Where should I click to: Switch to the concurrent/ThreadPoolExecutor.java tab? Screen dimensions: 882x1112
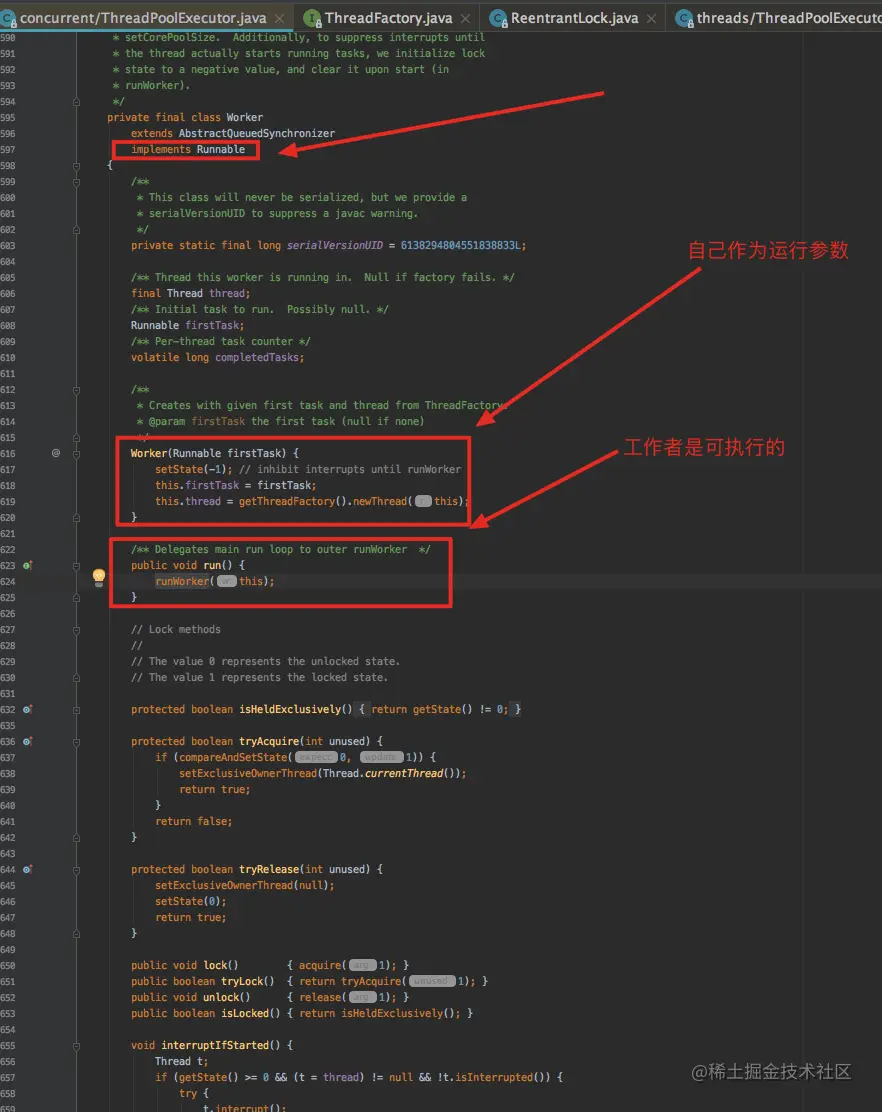(x=143, y=18)
